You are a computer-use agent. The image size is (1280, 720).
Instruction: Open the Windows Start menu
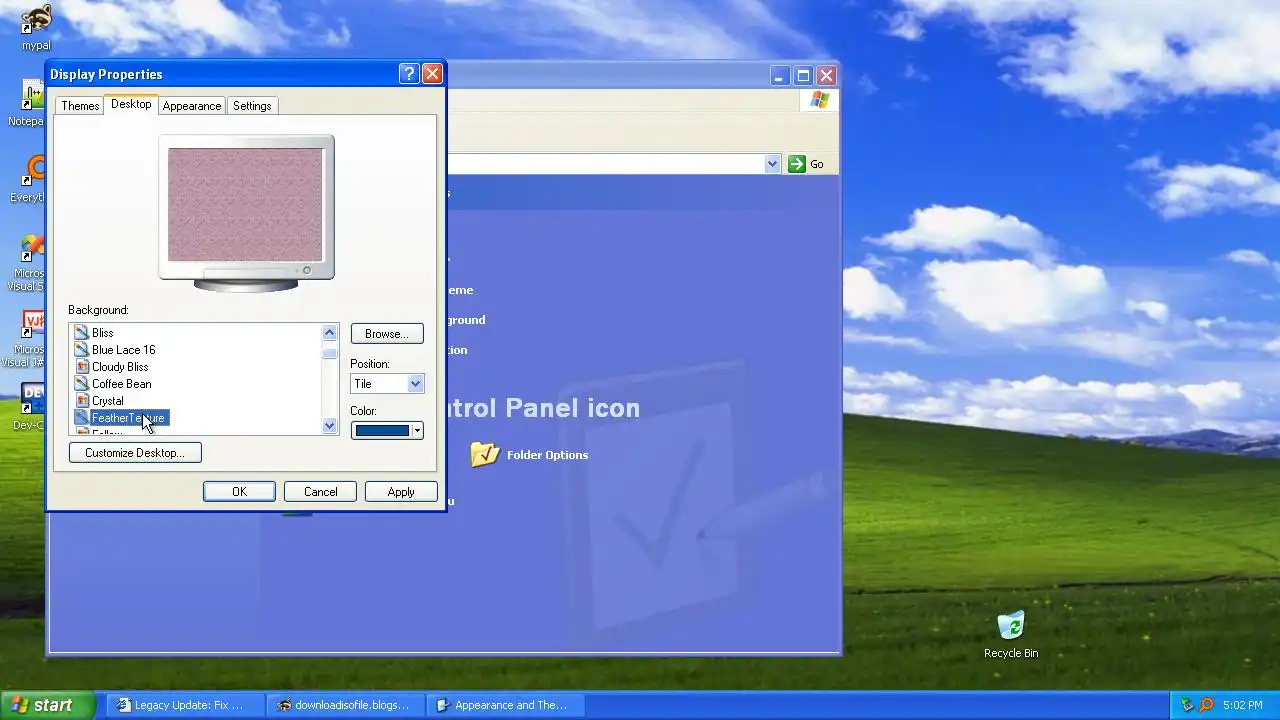click(x=47, y=705)
